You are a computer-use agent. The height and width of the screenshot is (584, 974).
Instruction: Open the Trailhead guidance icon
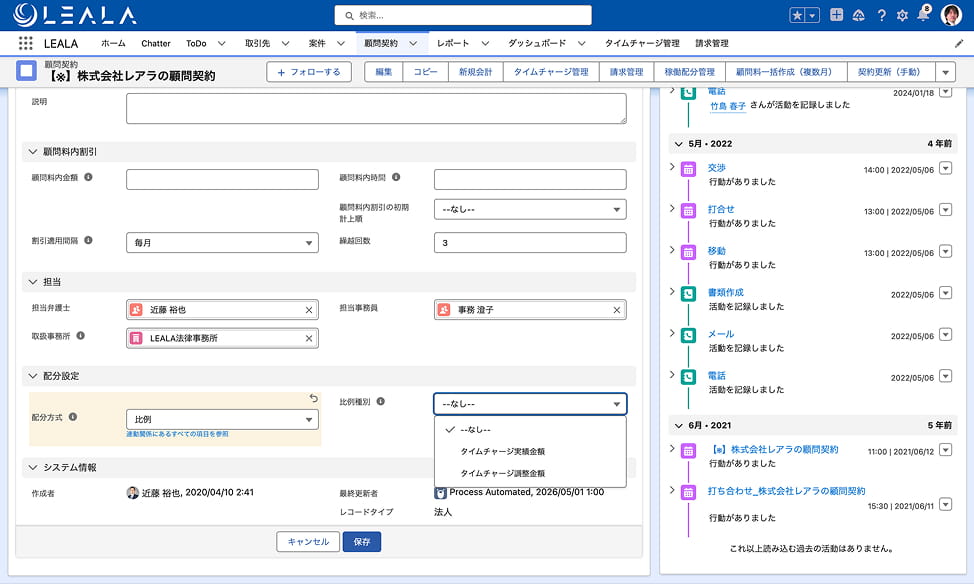(858, 16)
